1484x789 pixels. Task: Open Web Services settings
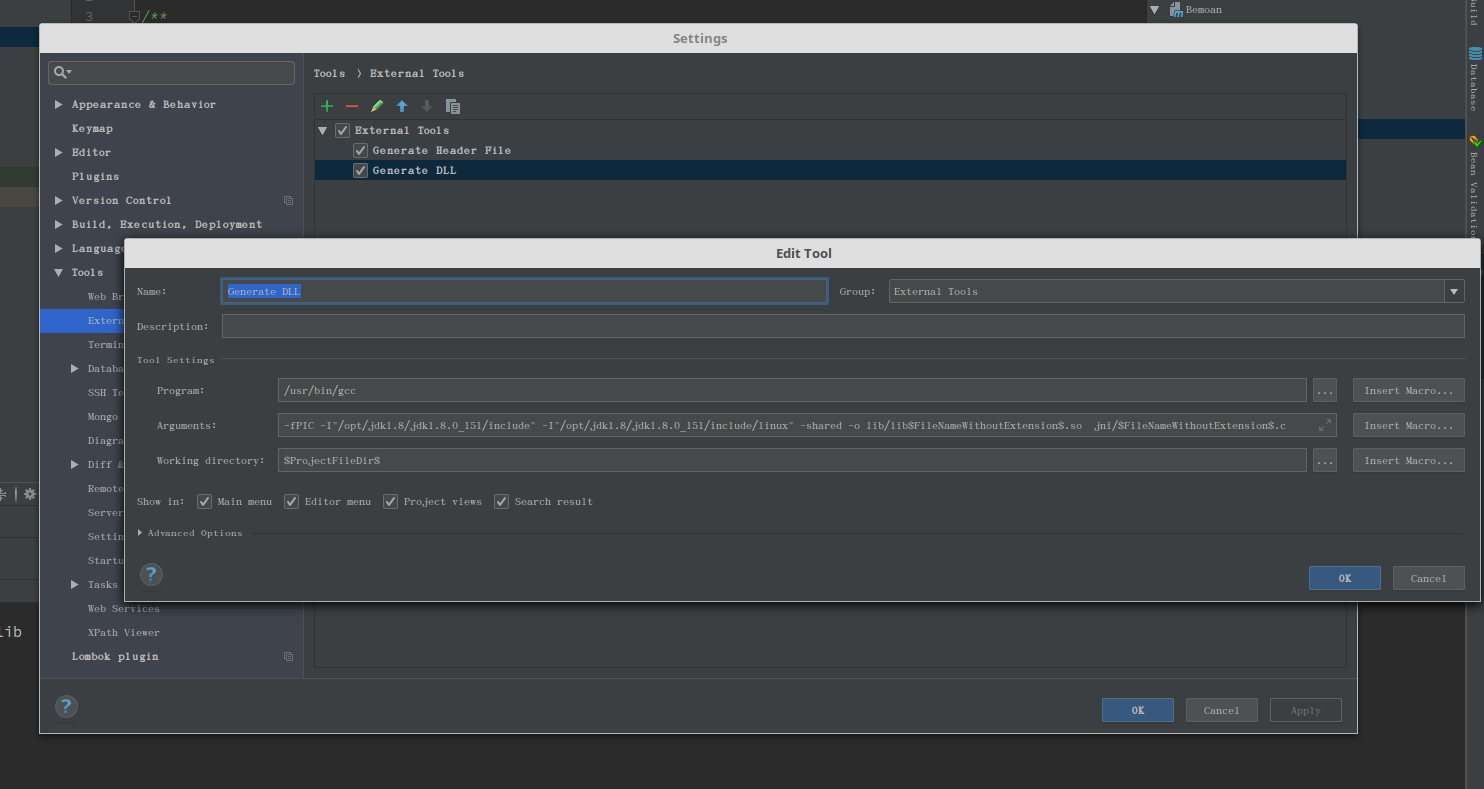pos(123,608)
